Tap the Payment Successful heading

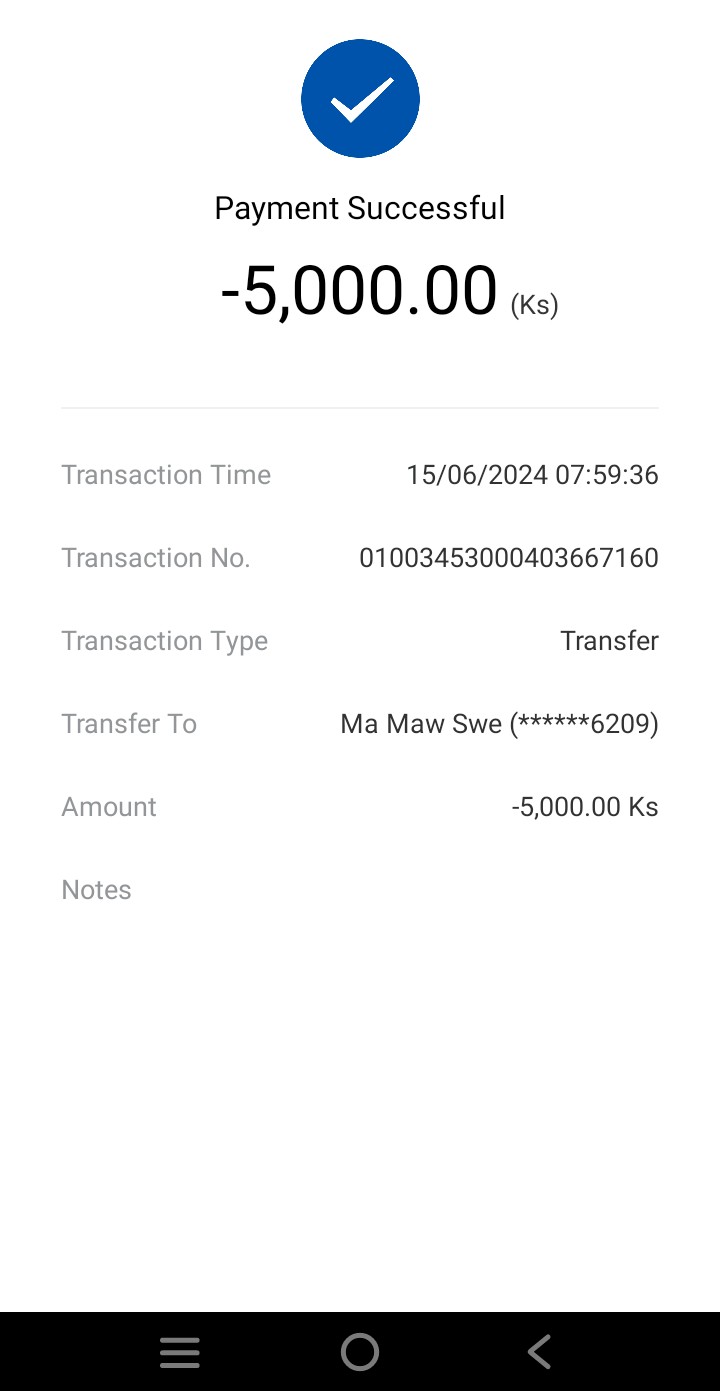pos(360,208)
